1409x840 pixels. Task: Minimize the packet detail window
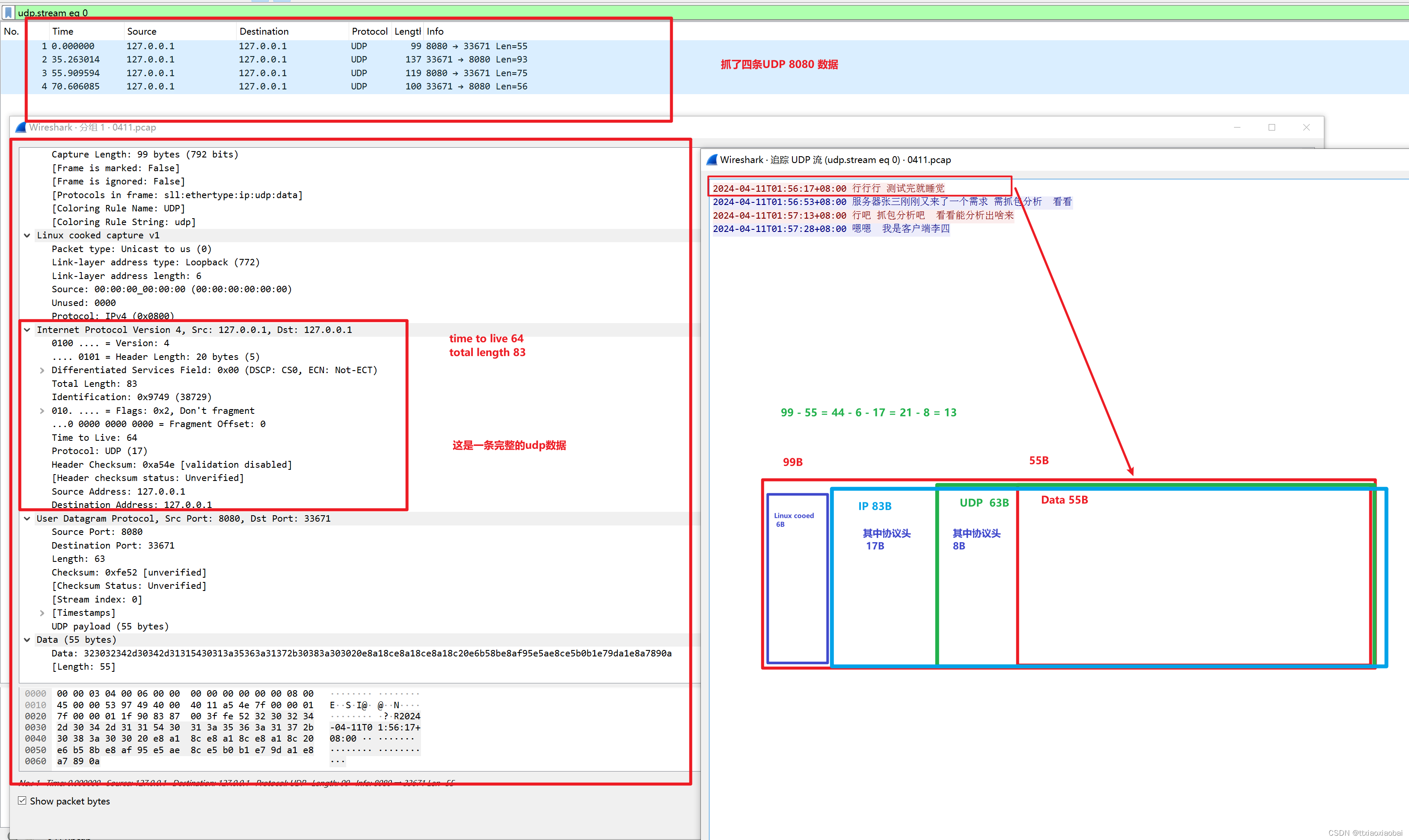(x=1237, y=128)
